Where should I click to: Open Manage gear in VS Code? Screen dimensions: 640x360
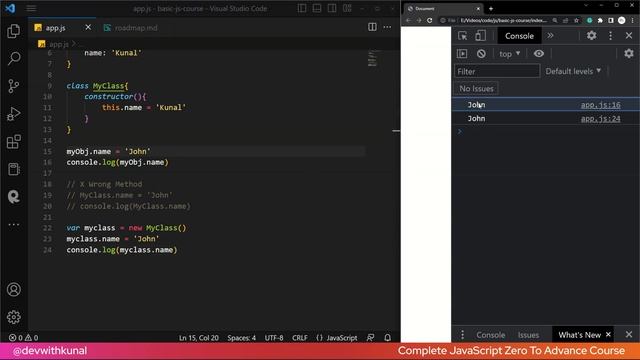click(x=13, y=317)
